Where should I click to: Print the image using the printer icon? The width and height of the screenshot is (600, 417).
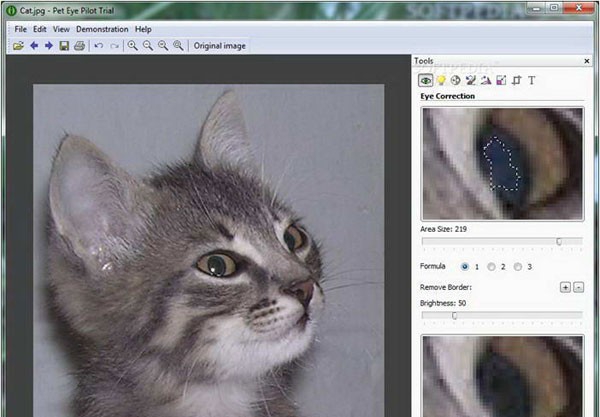[x=79, y=46]
